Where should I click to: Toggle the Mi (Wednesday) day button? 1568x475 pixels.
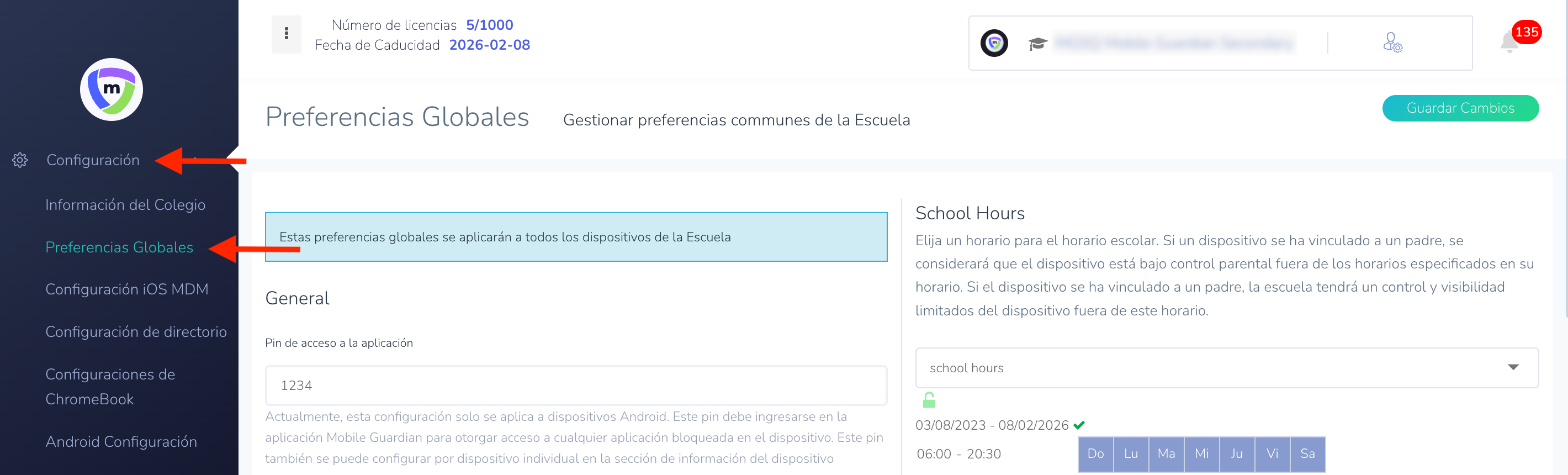coord(1201,453)
